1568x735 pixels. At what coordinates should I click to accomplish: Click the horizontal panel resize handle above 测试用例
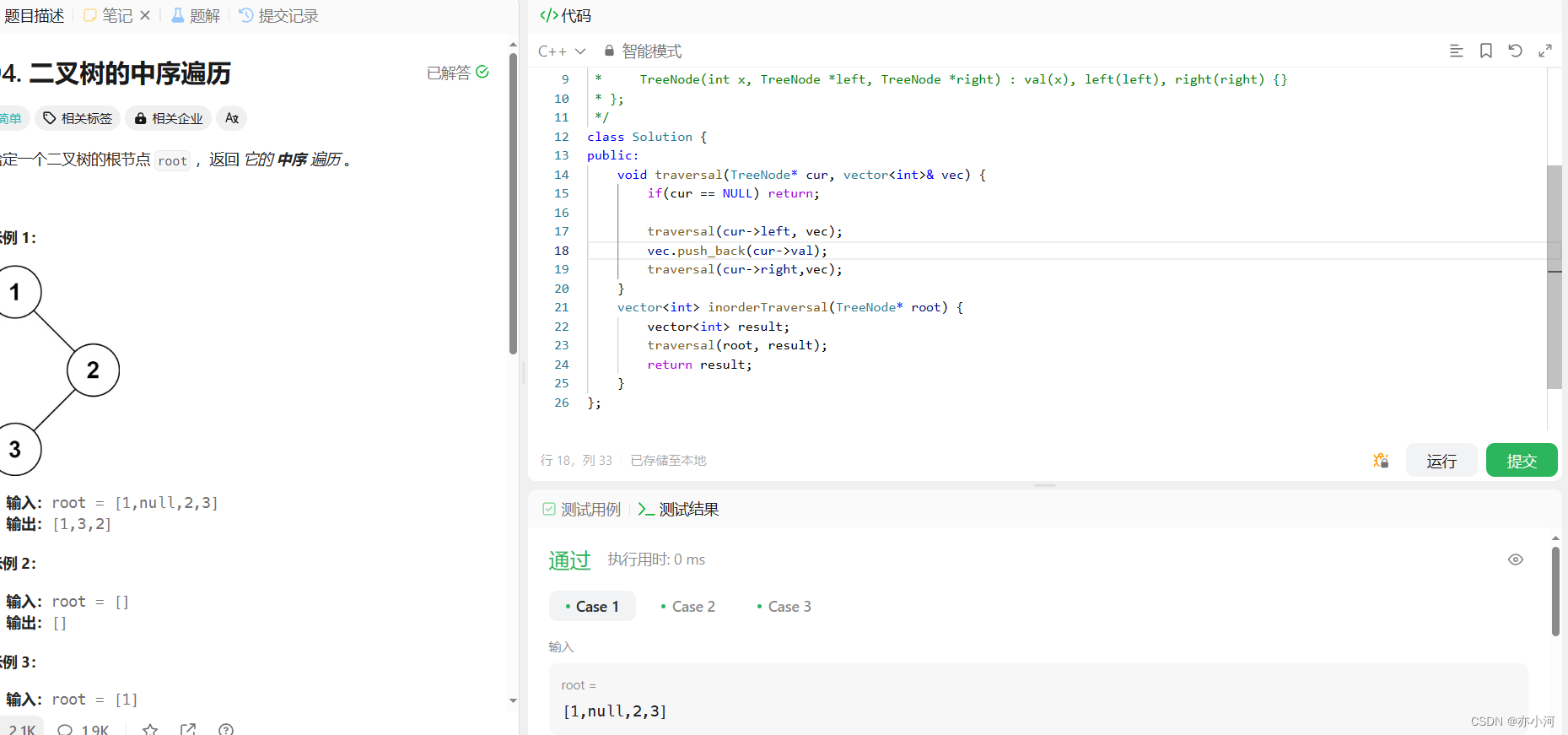[x=1045, y=485]
